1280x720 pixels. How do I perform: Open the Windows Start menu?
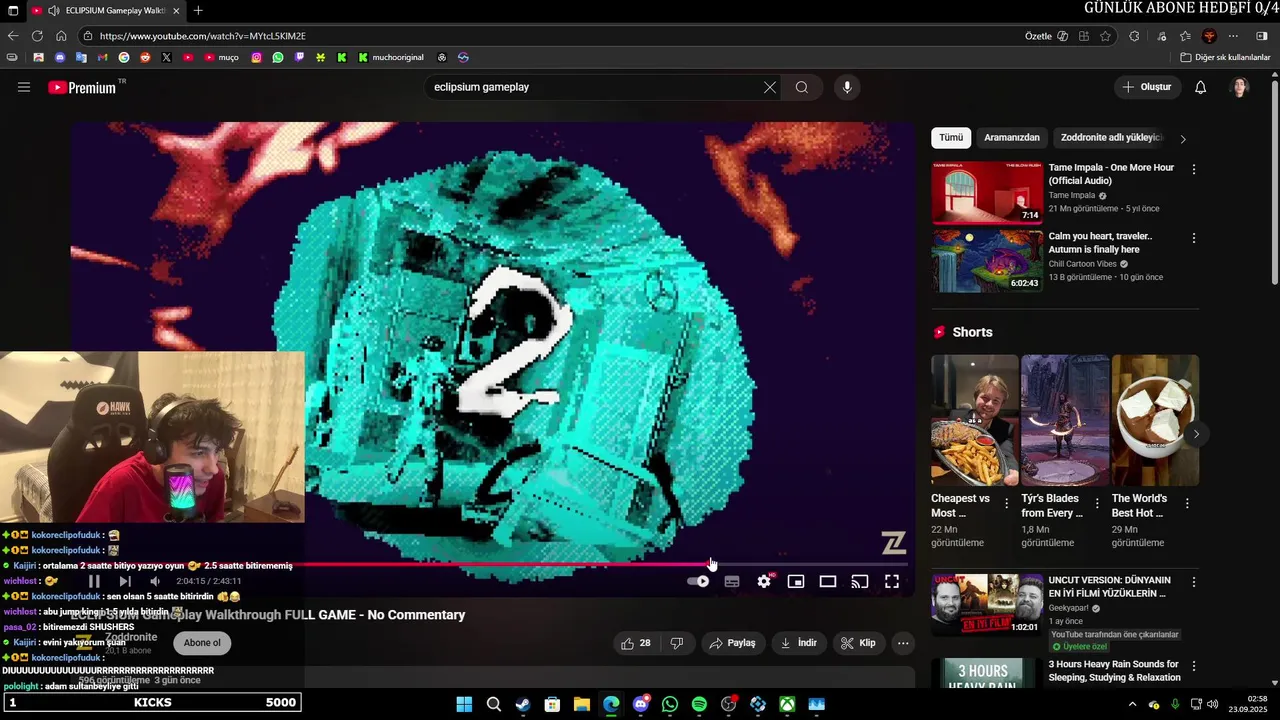point(465,704)
